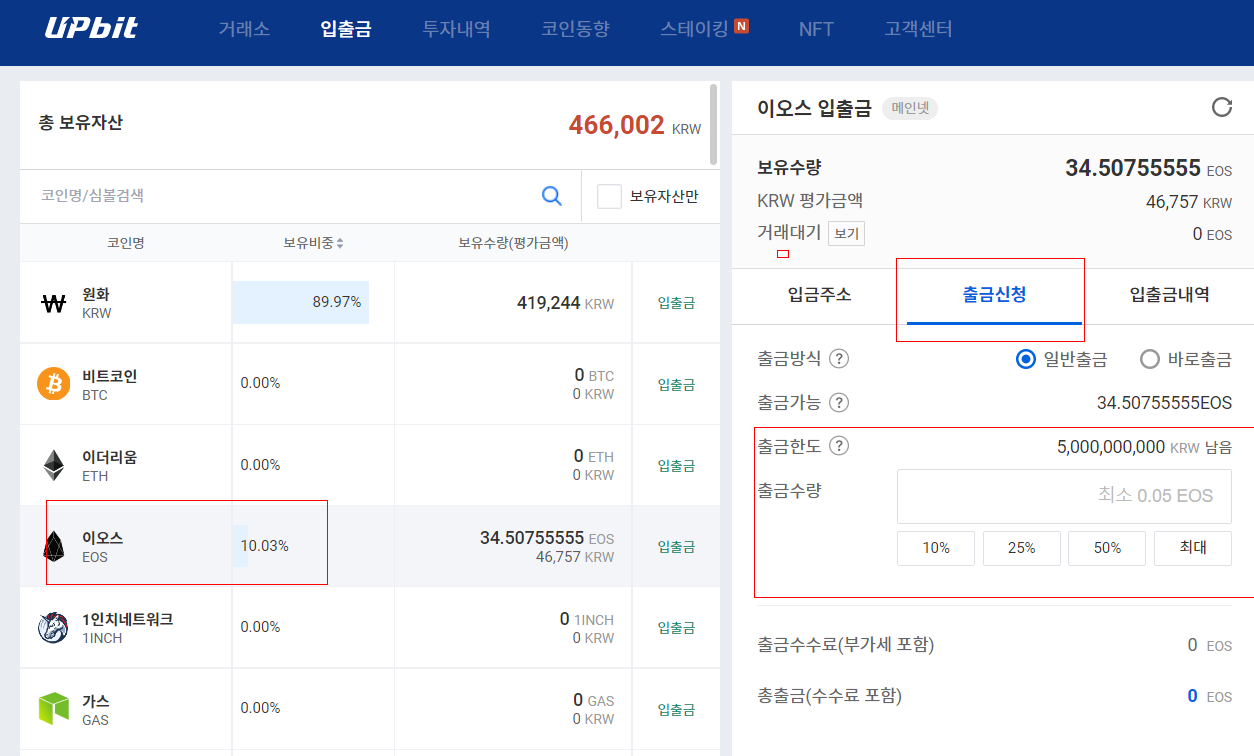The width and height of the screenshot is (1254, 756).
Task: Click 입출금 link in 1인치네트워크 row
Action: 676,628
